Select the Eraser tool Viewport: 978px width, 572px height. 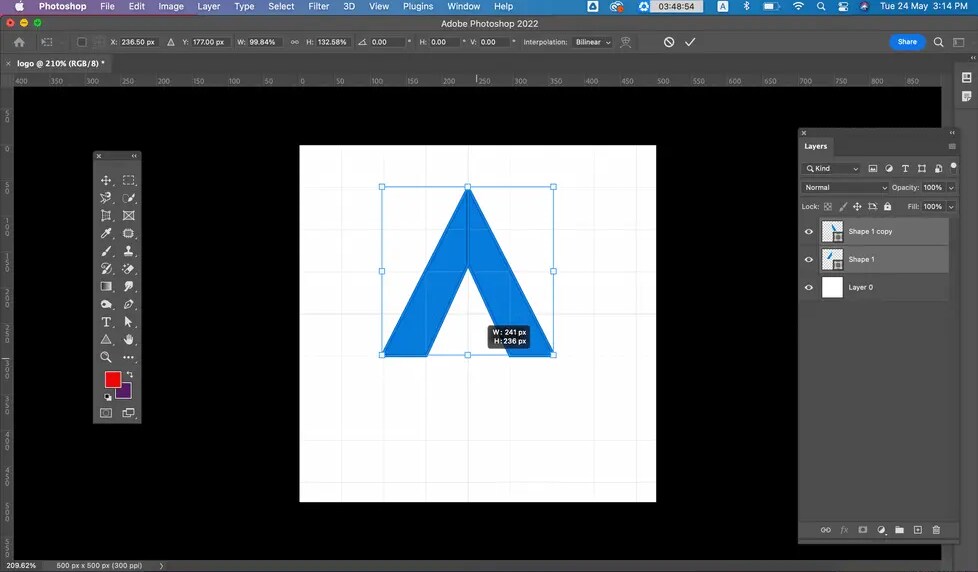[x=128, y=268]
